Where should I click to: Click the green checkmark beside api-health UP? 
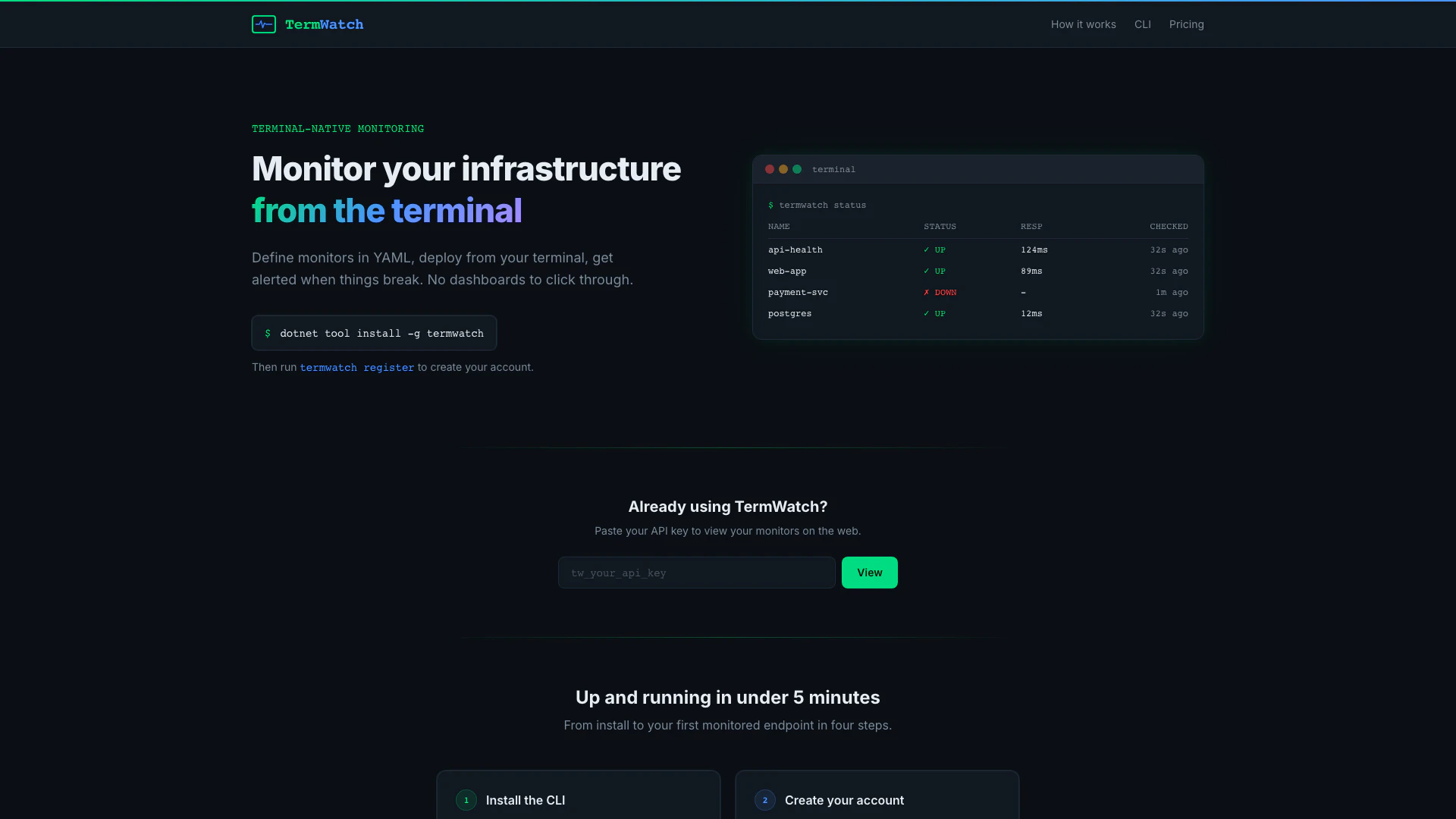pyautogui.click(x=927, y=249)
